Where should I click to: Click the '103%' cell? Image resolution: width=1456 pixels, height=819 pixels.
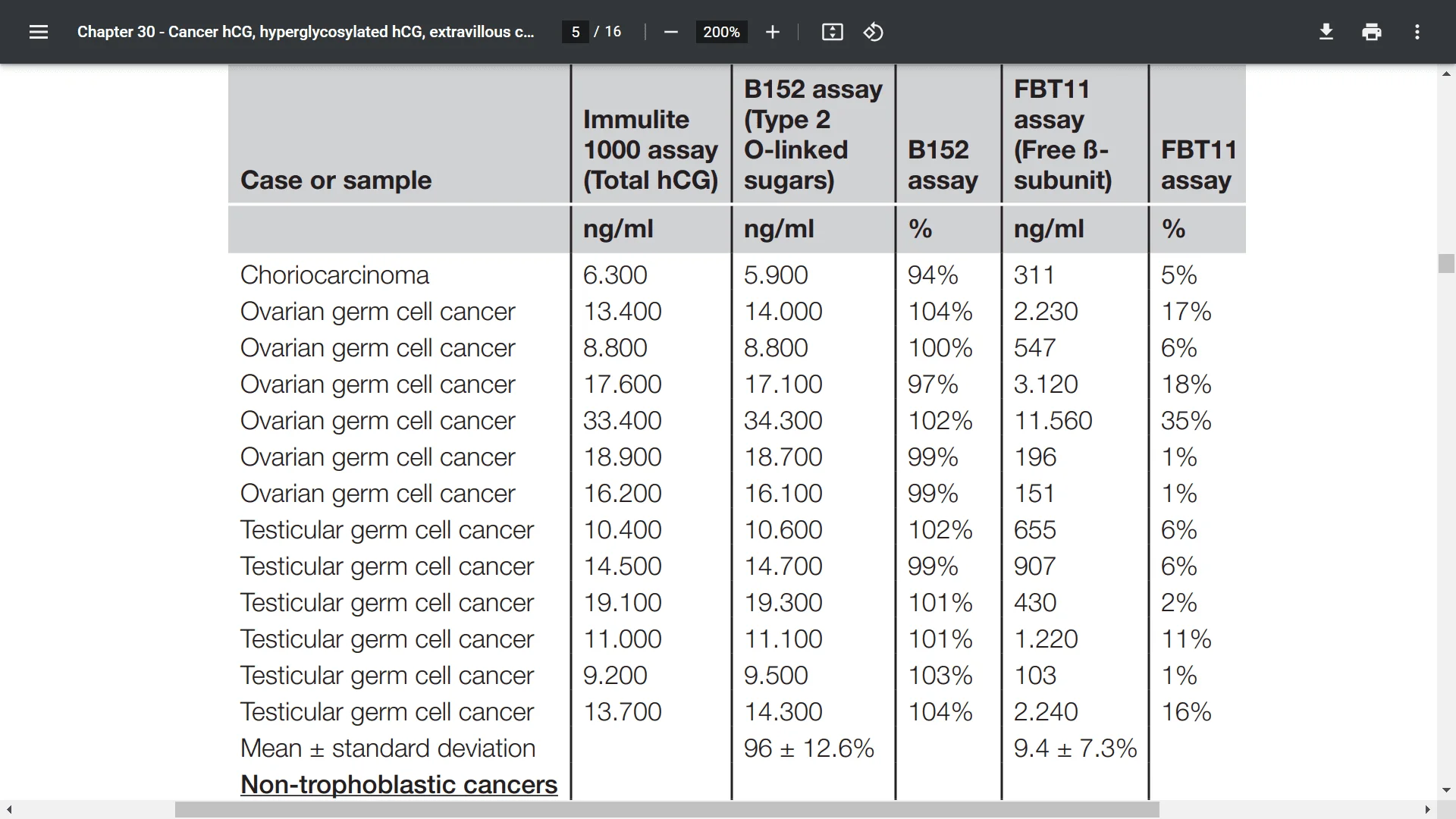(x=940, y=675)
